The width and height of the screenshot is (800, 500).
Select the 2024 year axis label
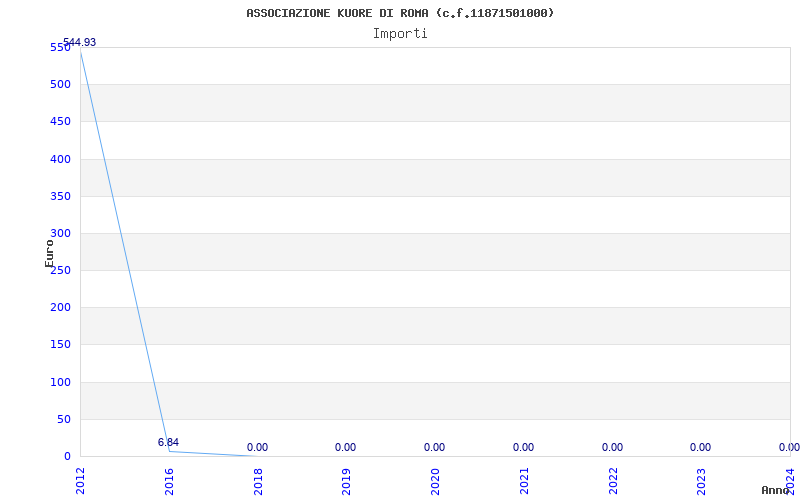(790, 481)
